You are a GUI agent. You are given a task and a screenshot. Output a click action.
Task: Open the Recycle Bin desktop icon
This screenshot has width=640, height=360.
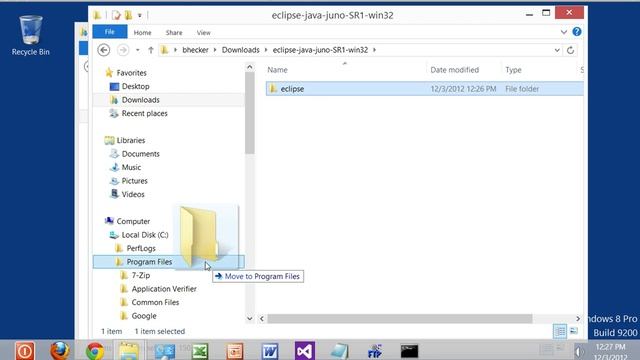[31, 36]
